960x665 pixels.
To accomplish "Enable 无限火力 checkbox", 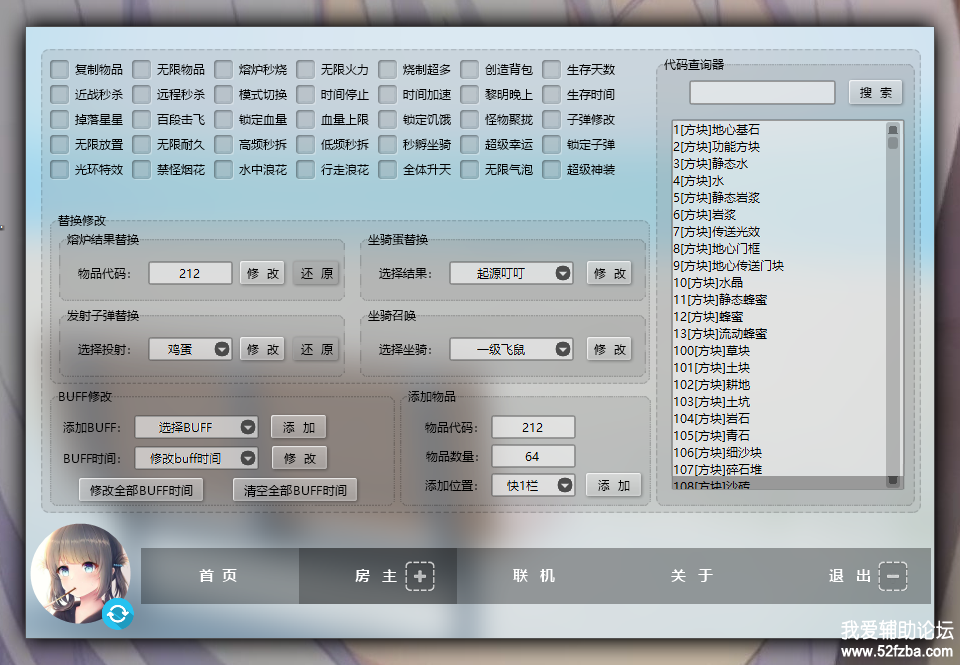I will click(x=306, y=69).
